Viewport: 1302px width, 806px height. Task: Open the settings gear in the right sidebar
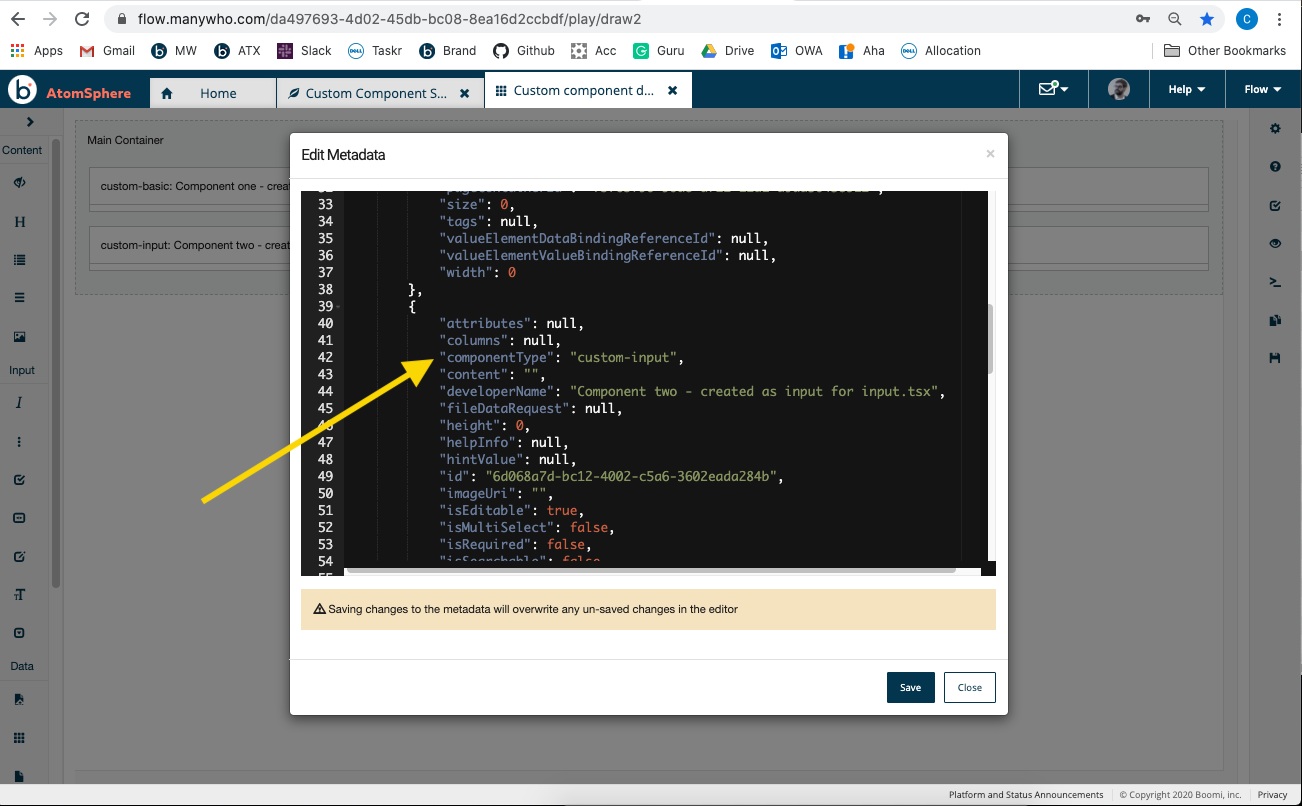[x=1275, y=128]
